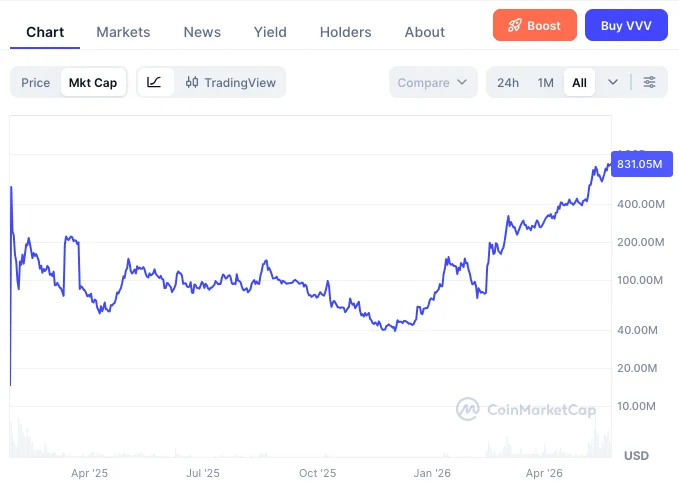This screenshot has height=494, width=679.
Task: Select the 24h time range
Action: [508, 82]
